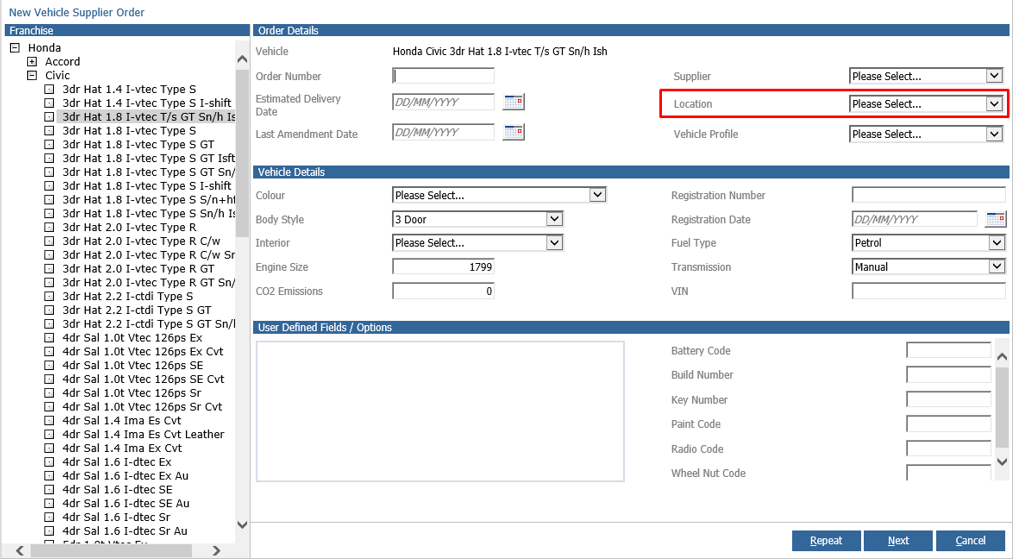
Task: Select 4dr Sal 1.0t Vtec 126ps Ex
Action: tap(132, 337)
